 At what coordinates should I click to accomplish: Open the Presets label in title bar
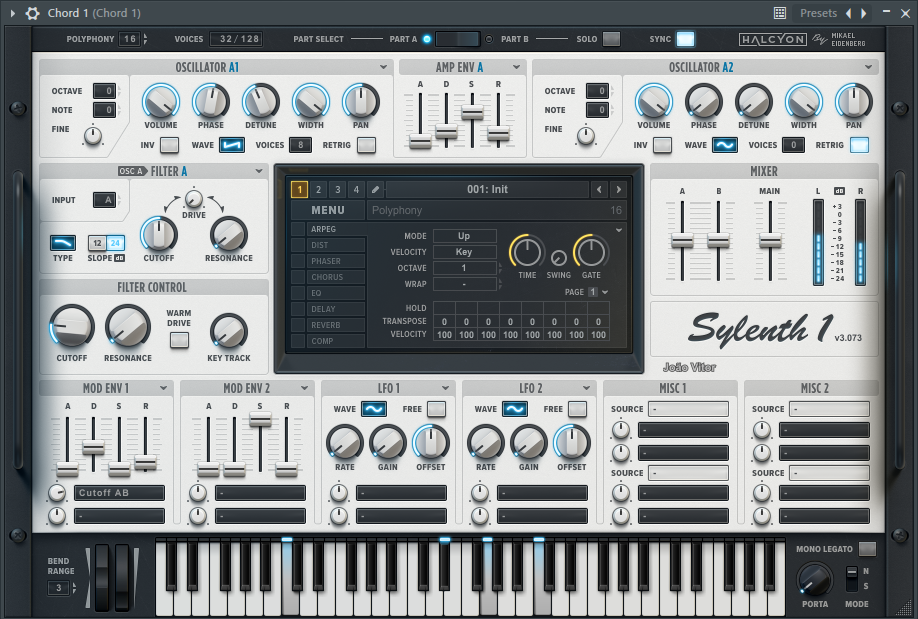[x=818, y=13]
